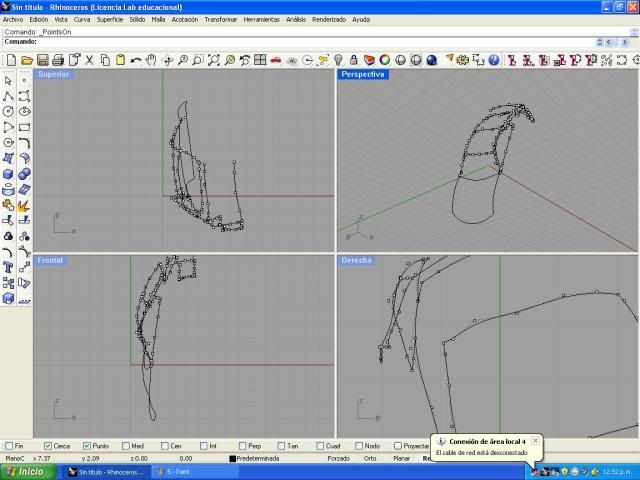The height and width of the screenshot is (480, 640).
Task: Open the Derecha viewport title menu
Action: (357, 260)
